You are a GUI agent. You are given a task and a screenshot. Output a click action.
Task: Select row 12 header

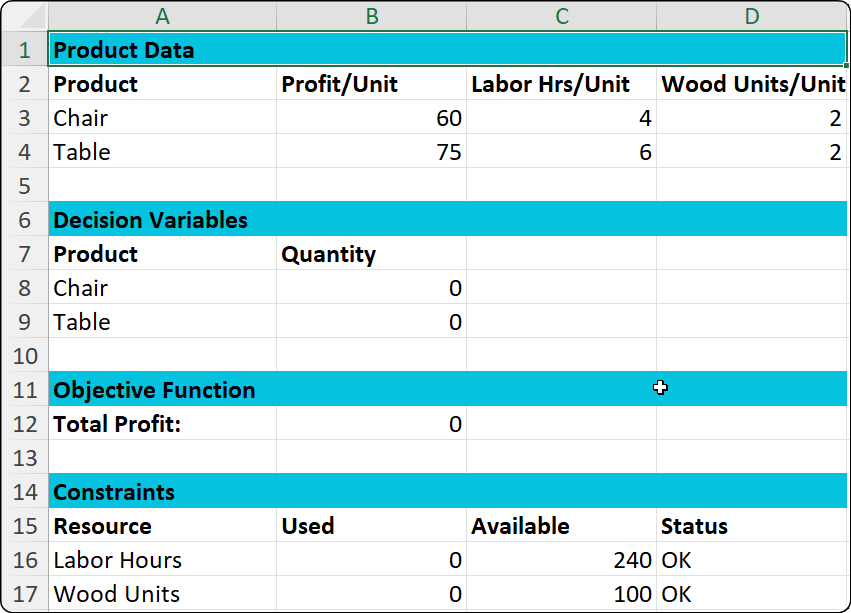click(25, 424)
